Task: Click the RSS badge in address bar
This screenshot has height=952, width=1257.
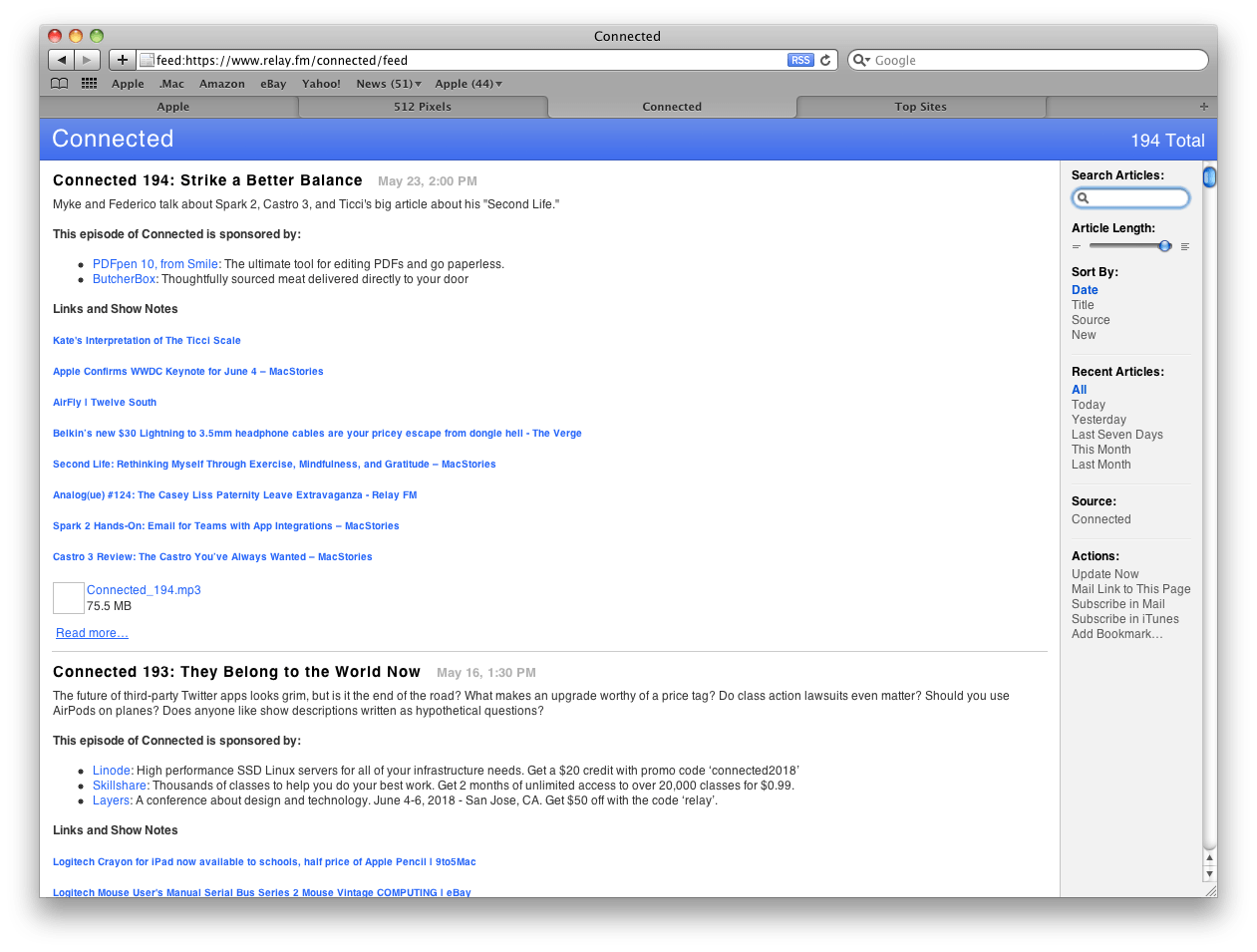Action: pyautogui.click(x=800, y=60)
